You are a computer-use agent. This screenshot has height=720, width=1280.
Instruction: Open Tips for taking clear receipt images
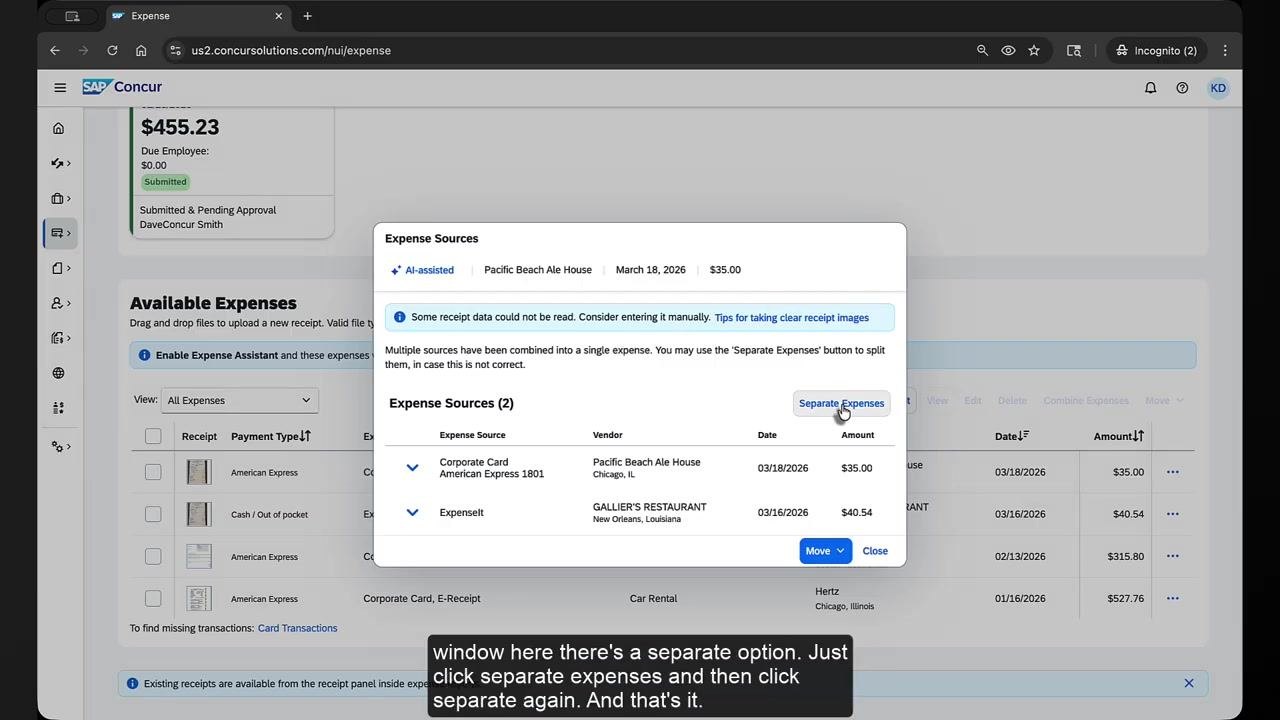tap(792, 318)
